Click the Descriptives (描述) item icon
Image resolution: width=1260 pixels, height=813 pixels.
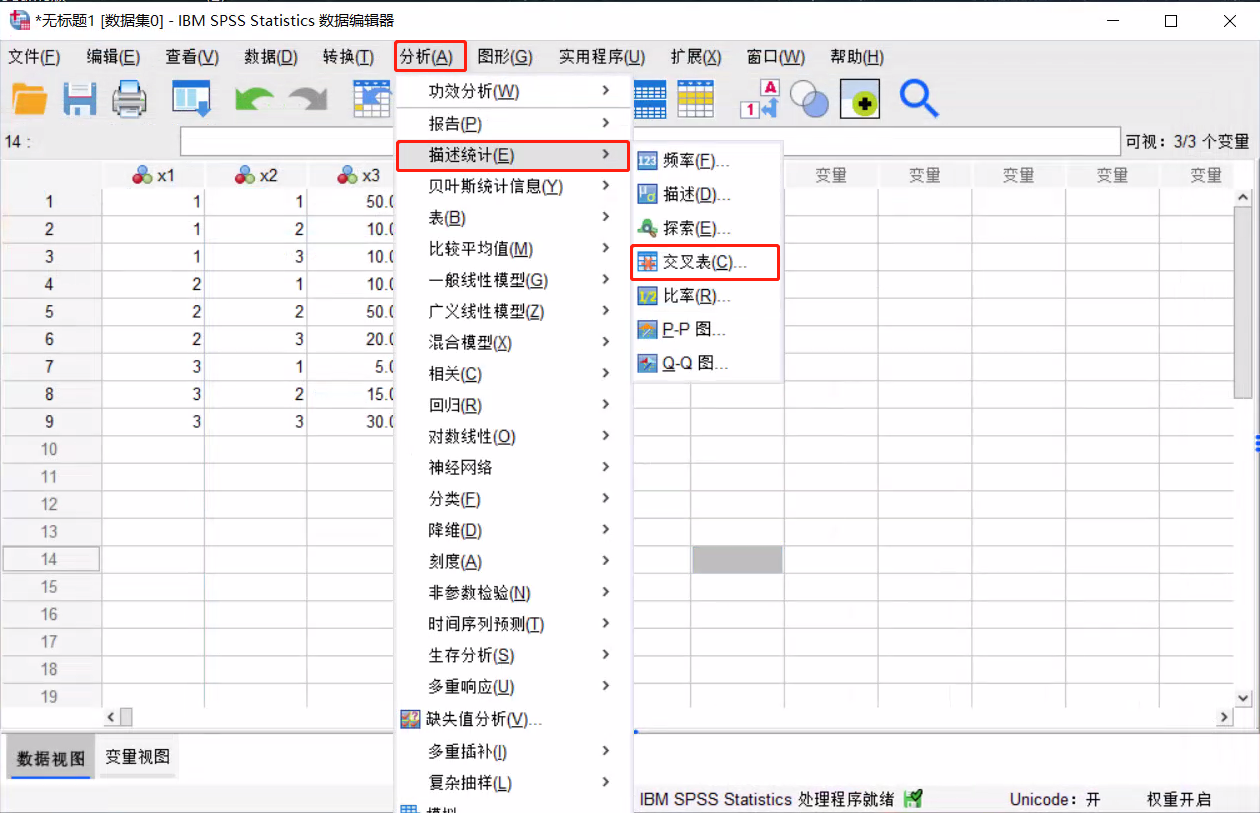647,194
